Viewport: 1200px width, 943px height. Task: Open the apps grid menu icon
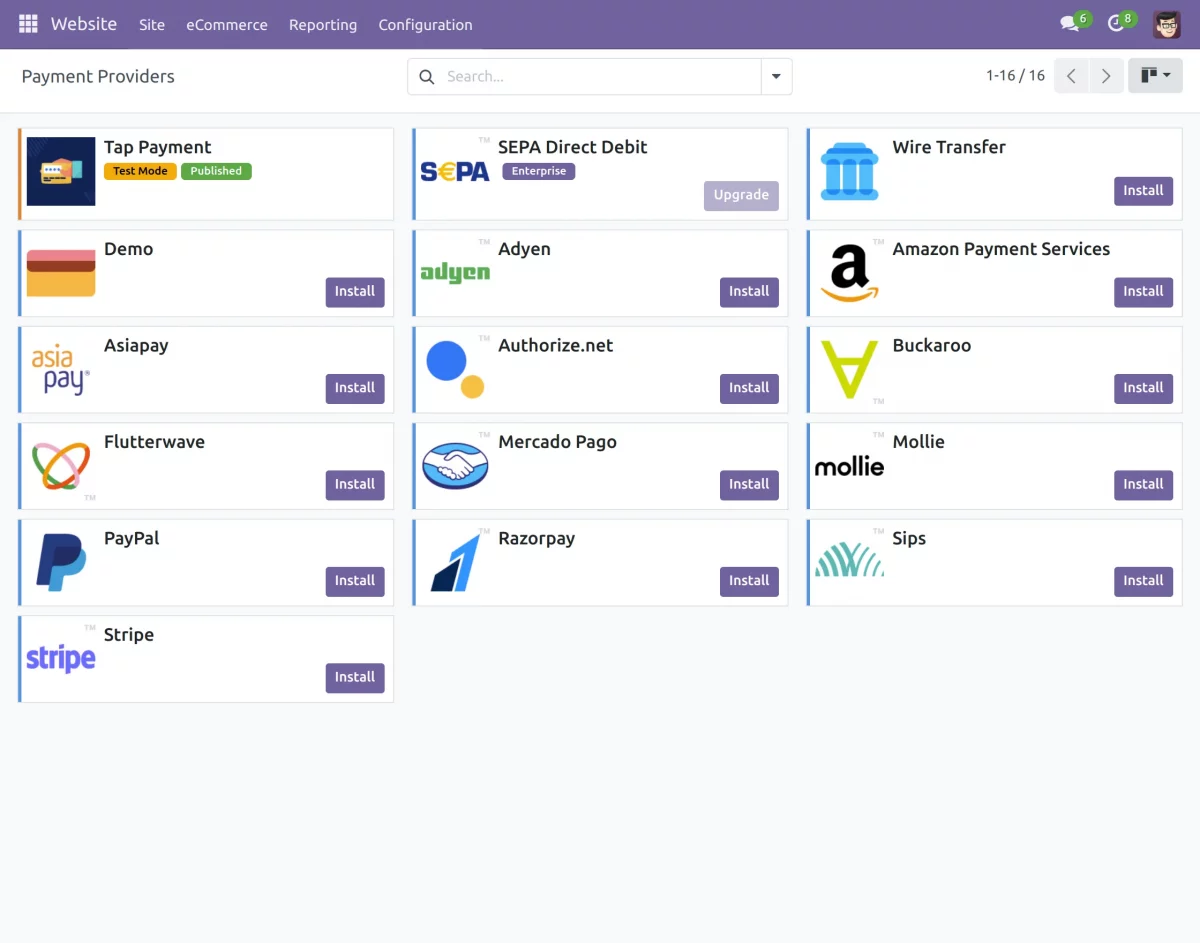(28, 24)
